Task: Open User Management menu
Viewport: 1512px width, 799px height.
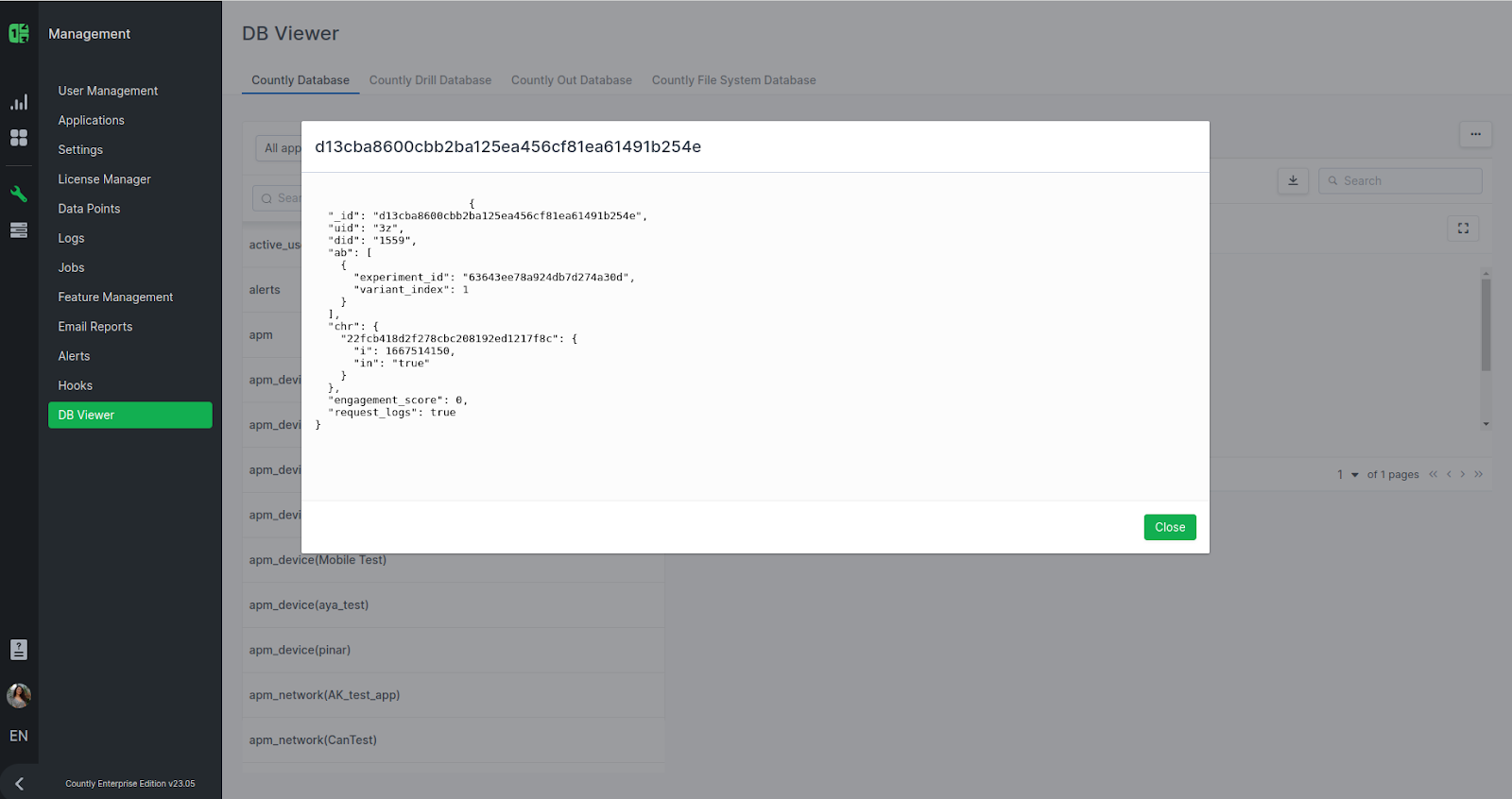Action: (108, 91)
